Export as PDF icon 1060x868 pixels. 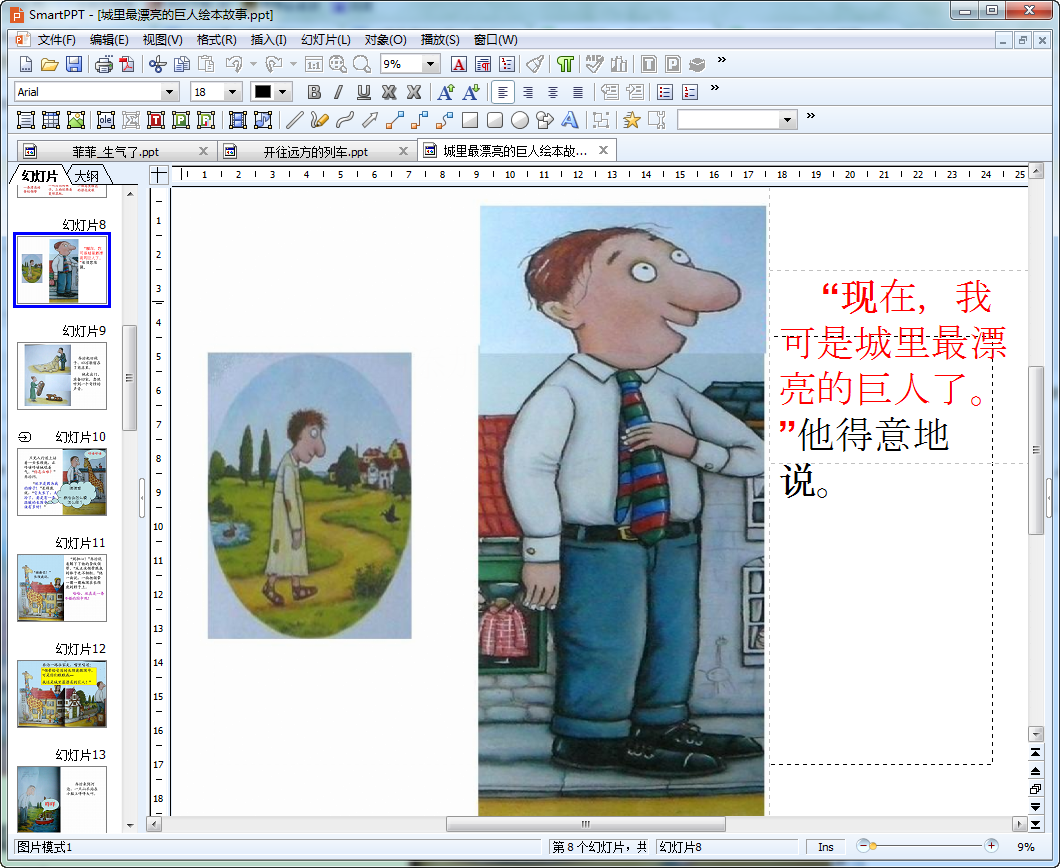pos(127,64)
